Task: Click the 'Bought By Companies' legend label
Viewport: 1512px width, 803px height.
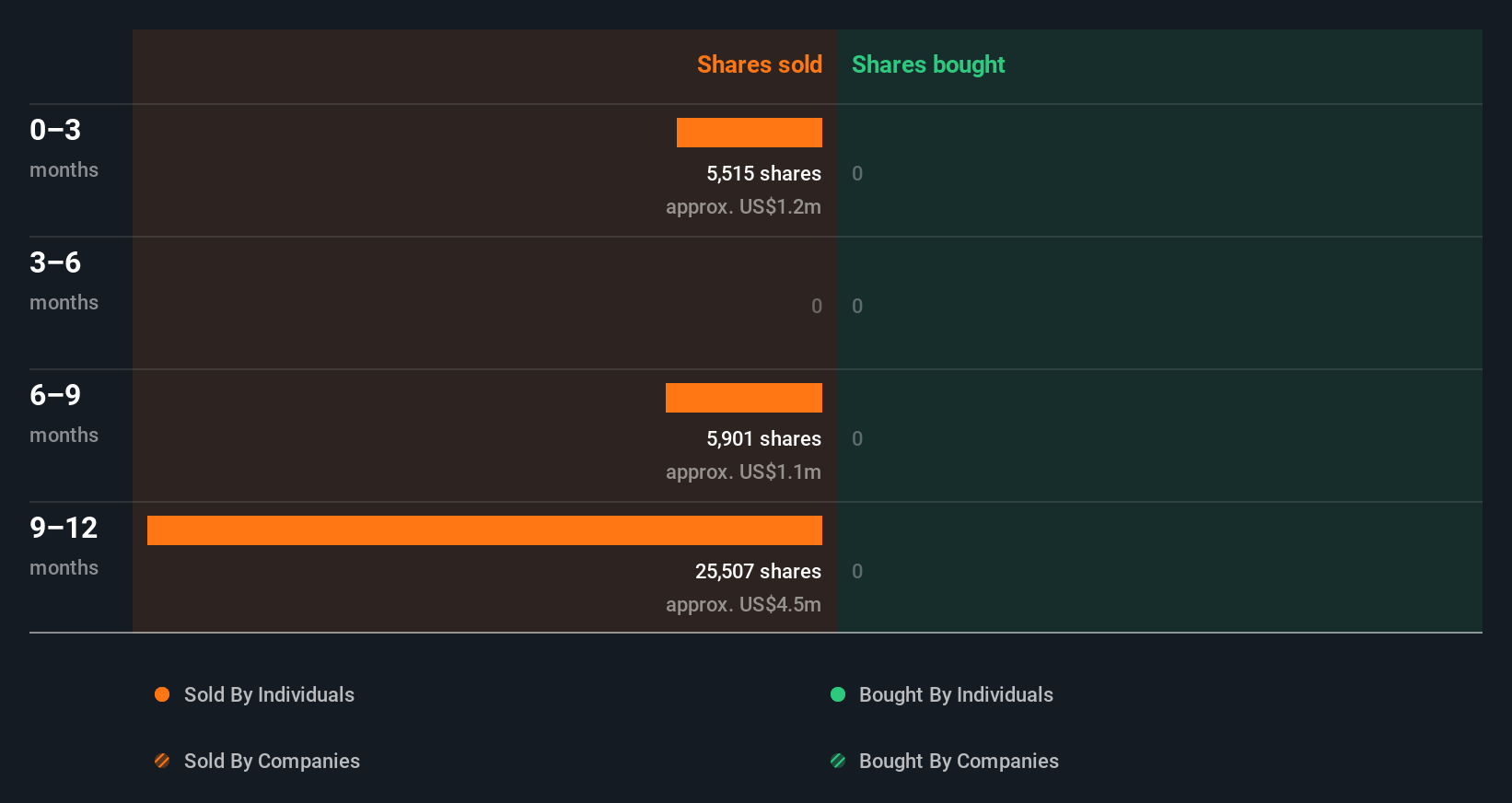Action: point(959,761)
